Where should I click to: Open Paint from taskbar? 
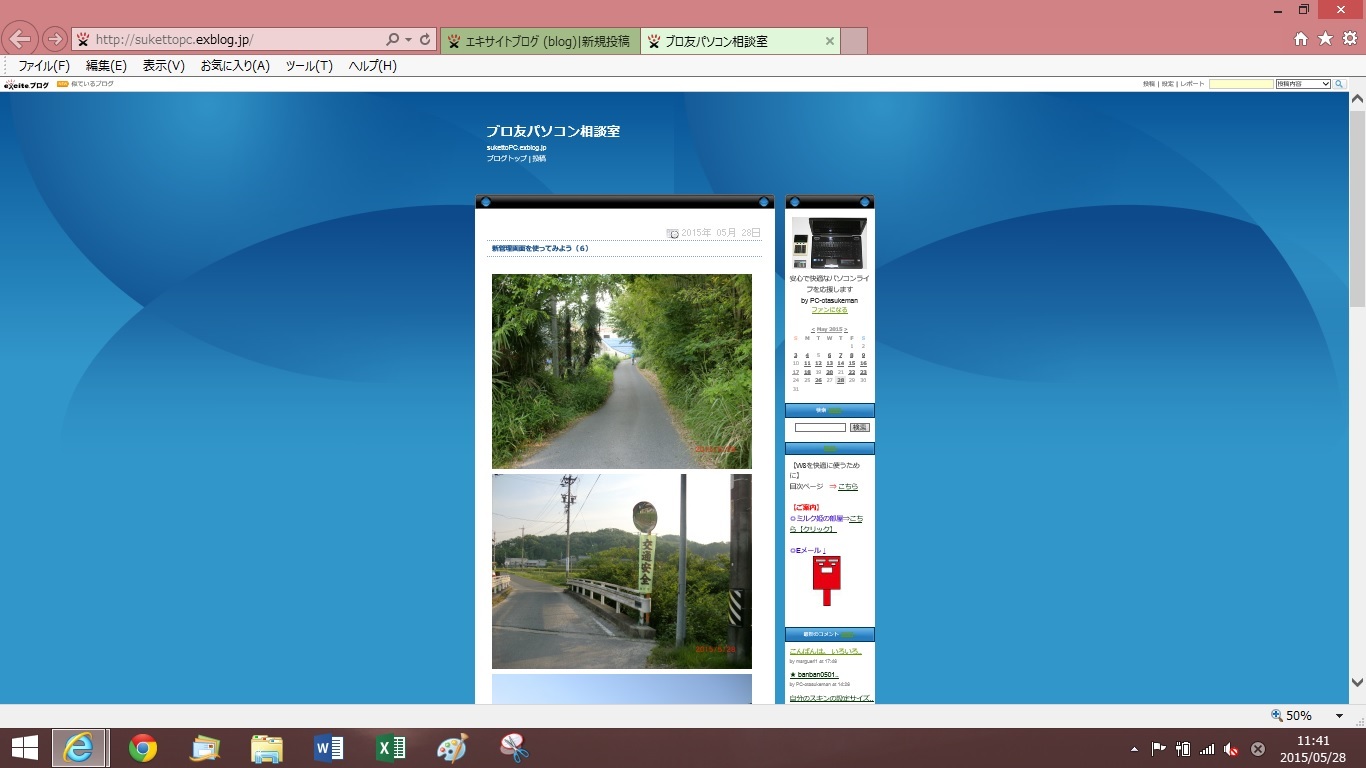click(x=452, y=748)
